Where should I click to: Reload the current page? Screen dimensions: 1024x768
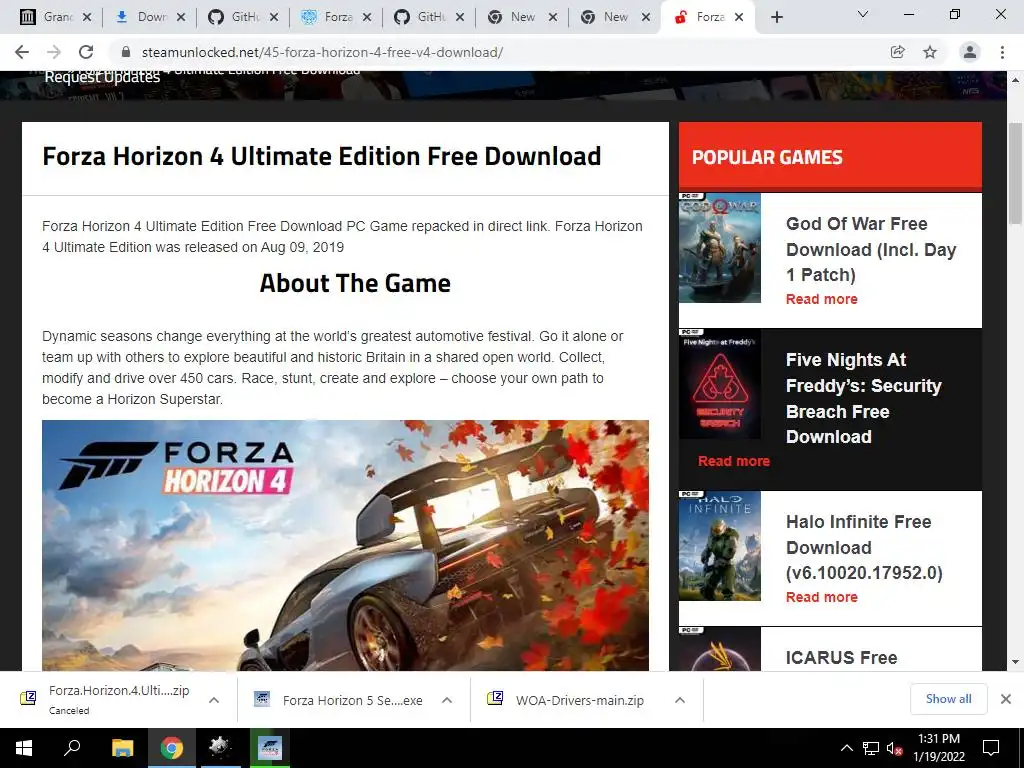click(86, 52)
